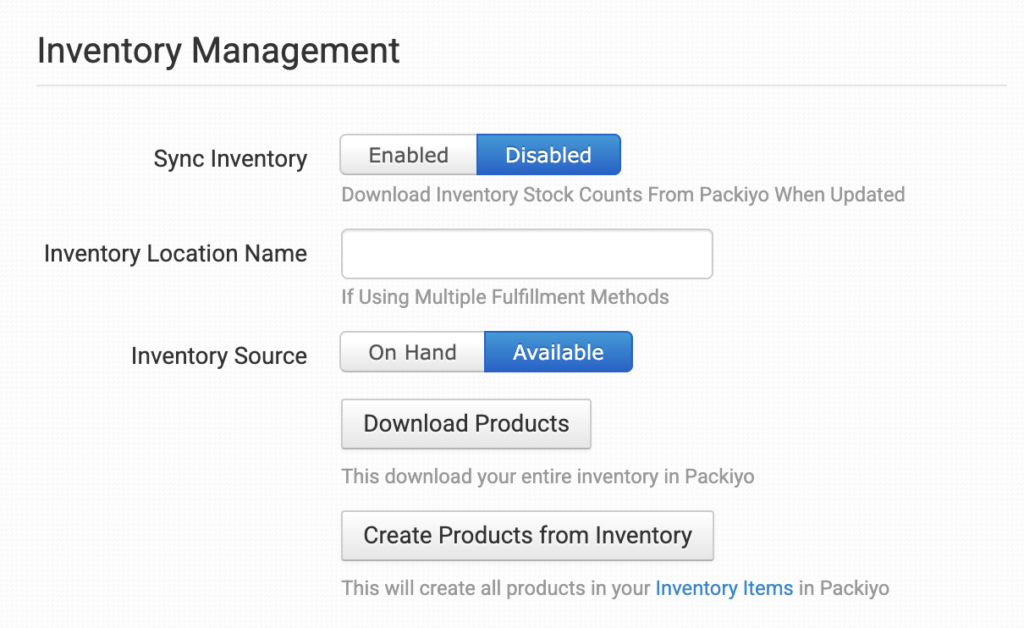Click the Inventory Management heading
Image resolution: width=1024 pixels, height=628 pixels.
pos(218,50)
